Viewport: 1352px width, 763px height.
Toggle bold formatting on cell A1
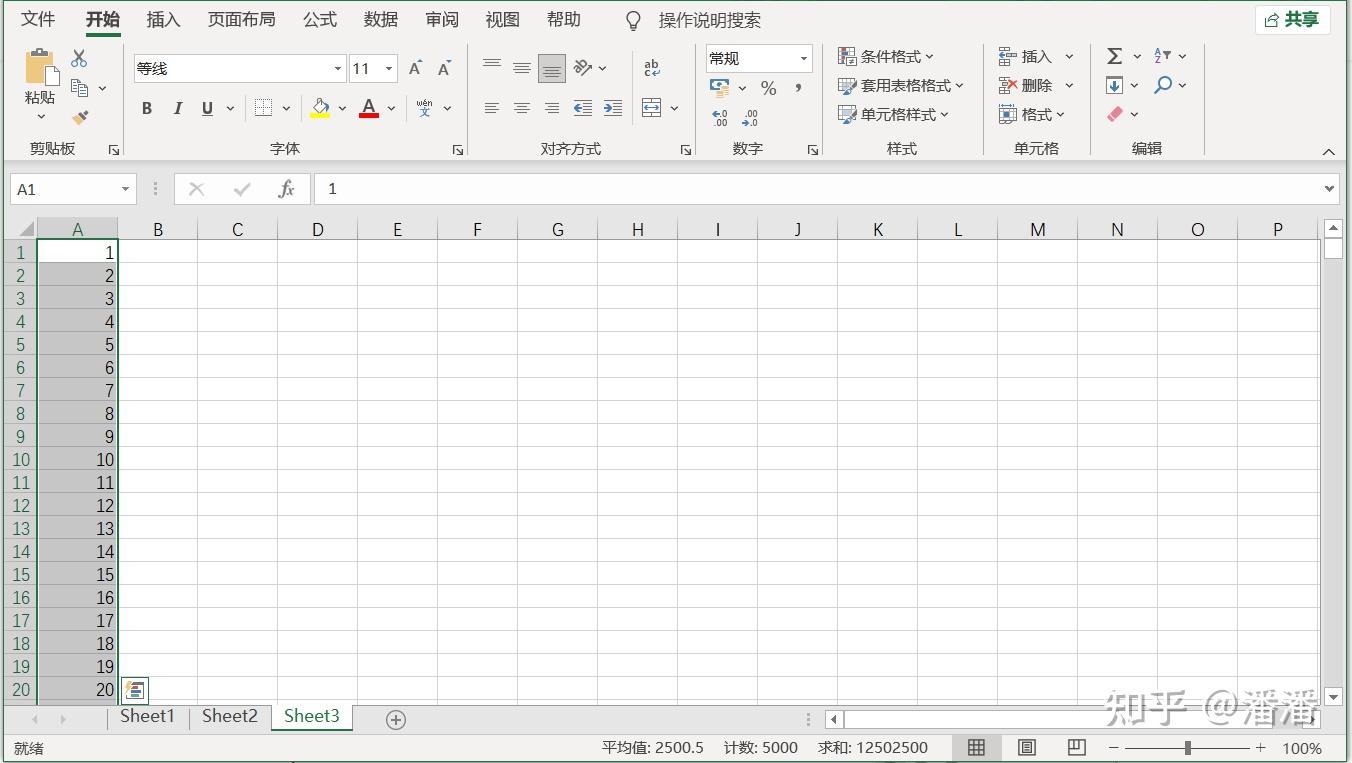(x=146, y=108)
